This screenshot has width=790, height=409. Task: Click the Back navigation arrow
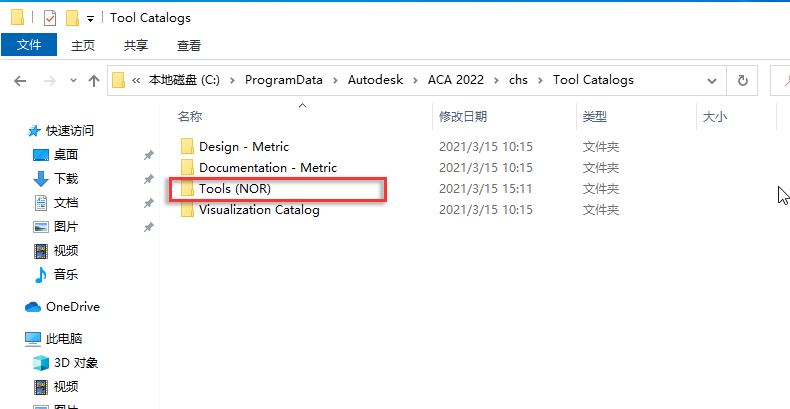[20, 80]
